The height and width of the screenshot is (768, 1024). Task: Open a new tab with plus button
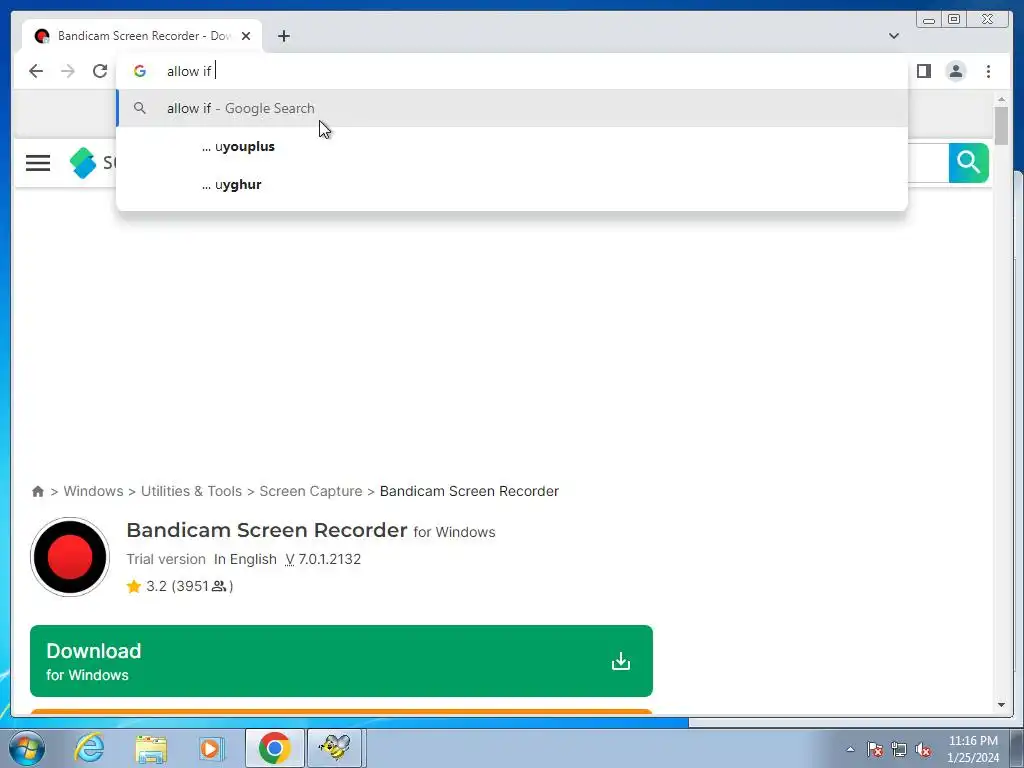(283, 37)
